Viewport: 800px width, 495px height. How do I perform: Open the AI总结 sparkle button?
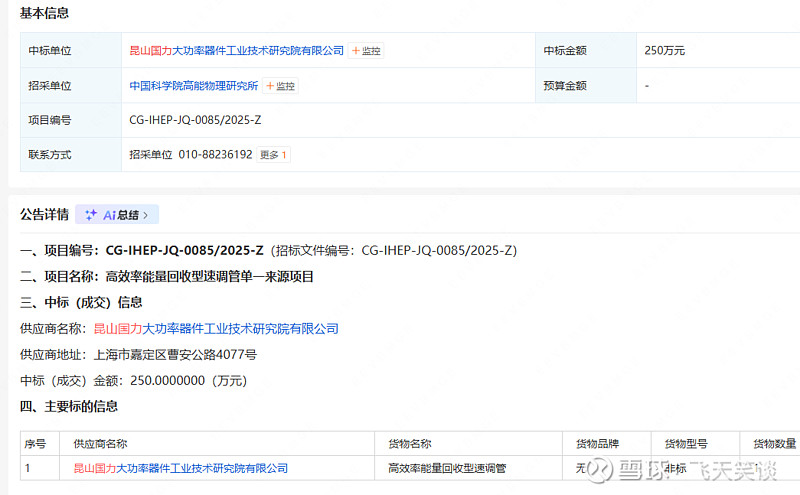tap(117, 215)
